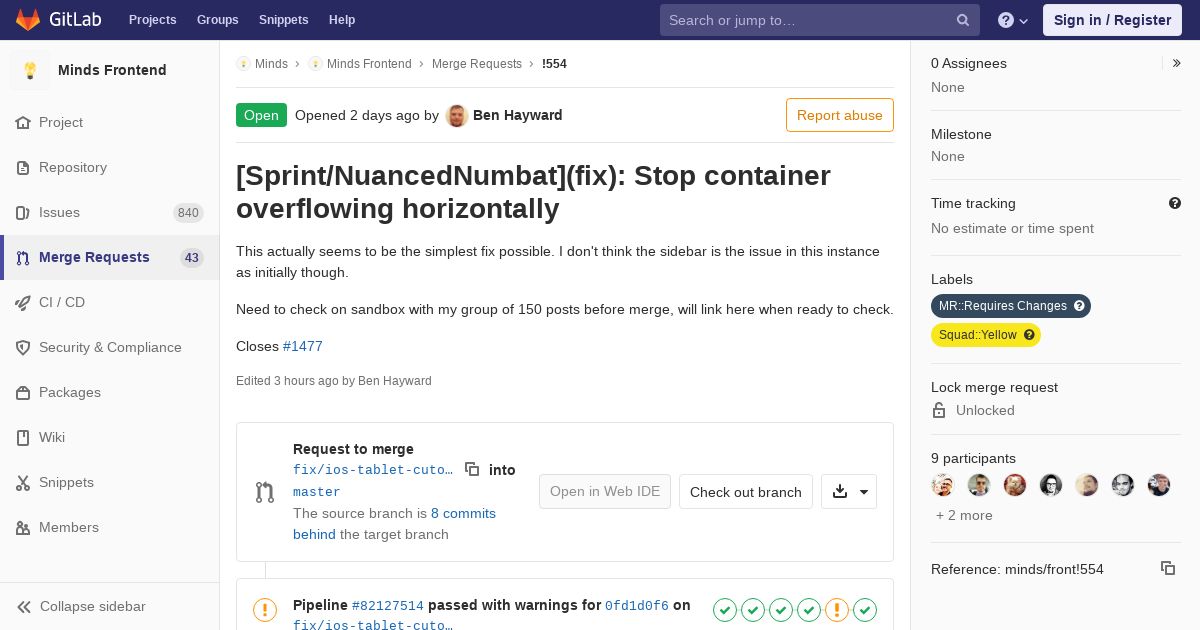Click the merge request branch icon
This screenshot has height=630, width=1200.
click(265, 492)
